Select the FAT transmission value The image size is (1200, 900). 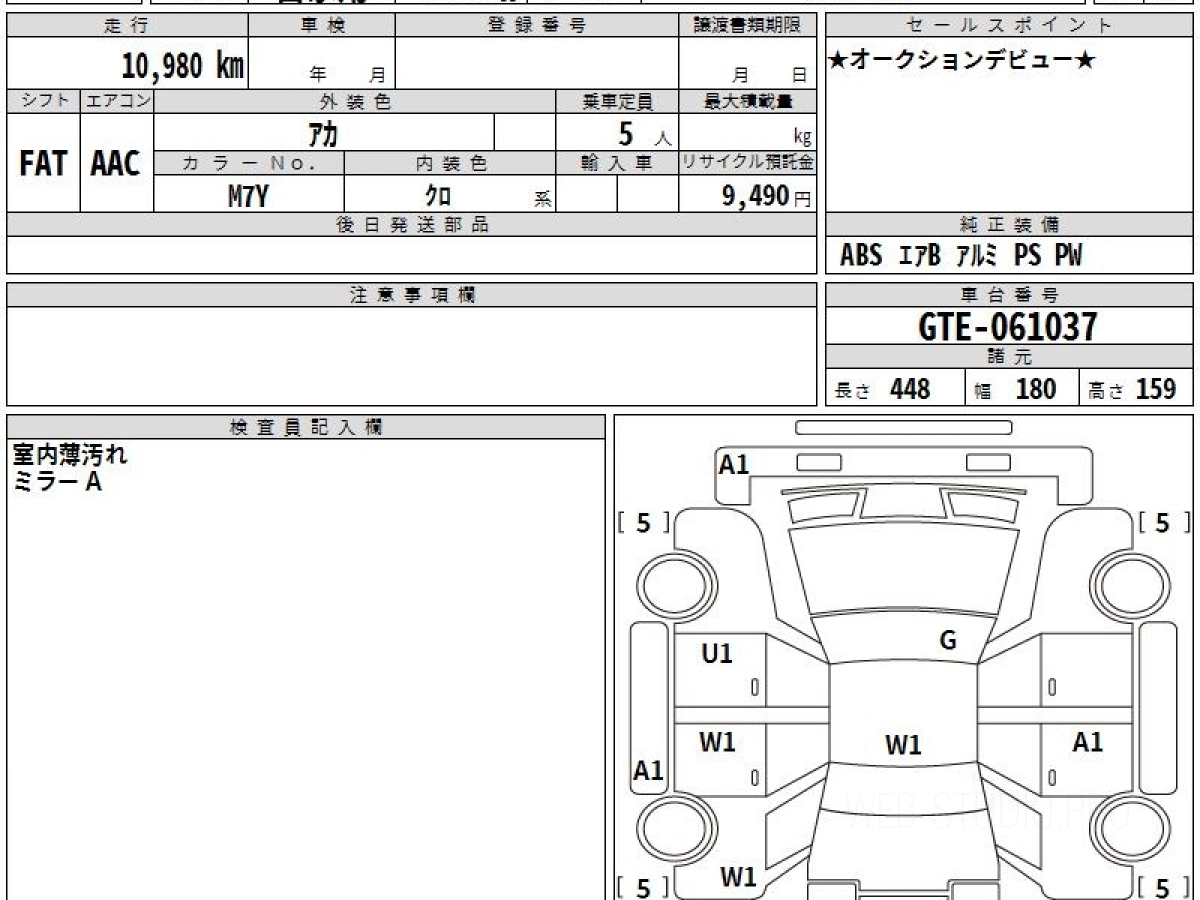(43, 164)
